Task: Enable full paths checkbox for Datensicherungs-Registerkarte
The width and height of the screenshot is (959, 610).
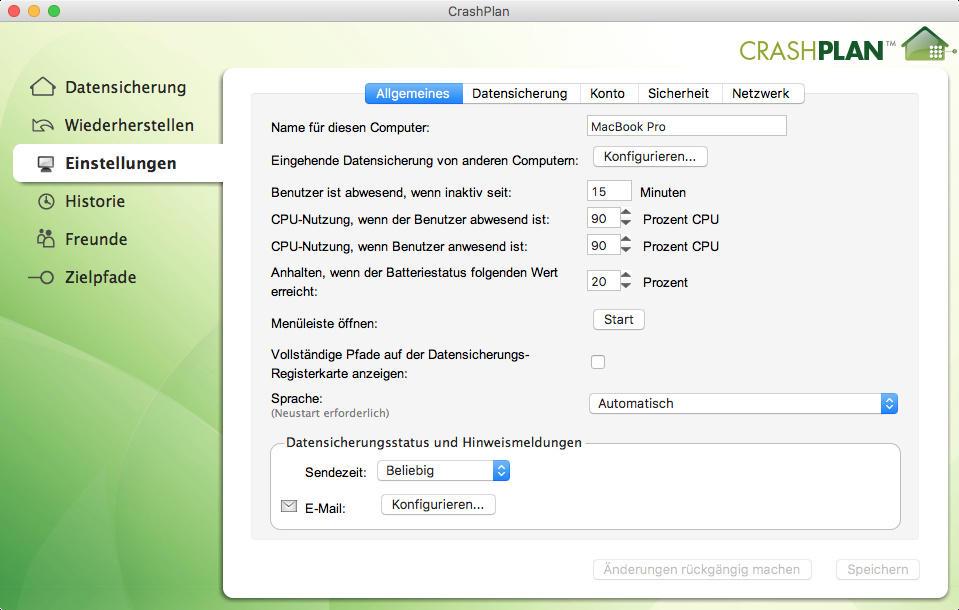Action: (598, 362)
